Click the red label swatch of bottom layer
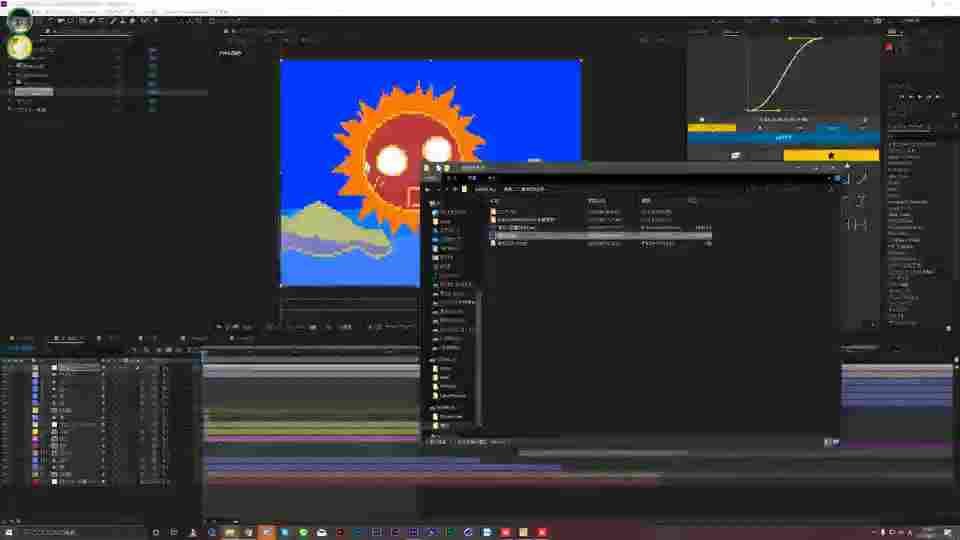This screenshot has width=960, height=540. pos(36,482)
